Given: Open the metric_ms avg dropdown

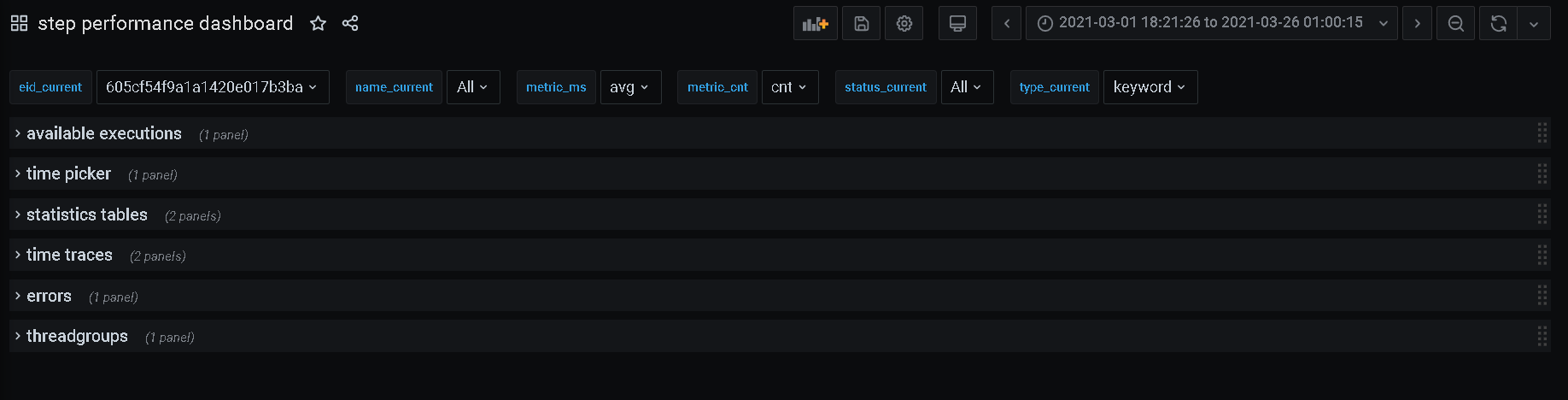Looking at the screenshot, I should pos(630,87).
